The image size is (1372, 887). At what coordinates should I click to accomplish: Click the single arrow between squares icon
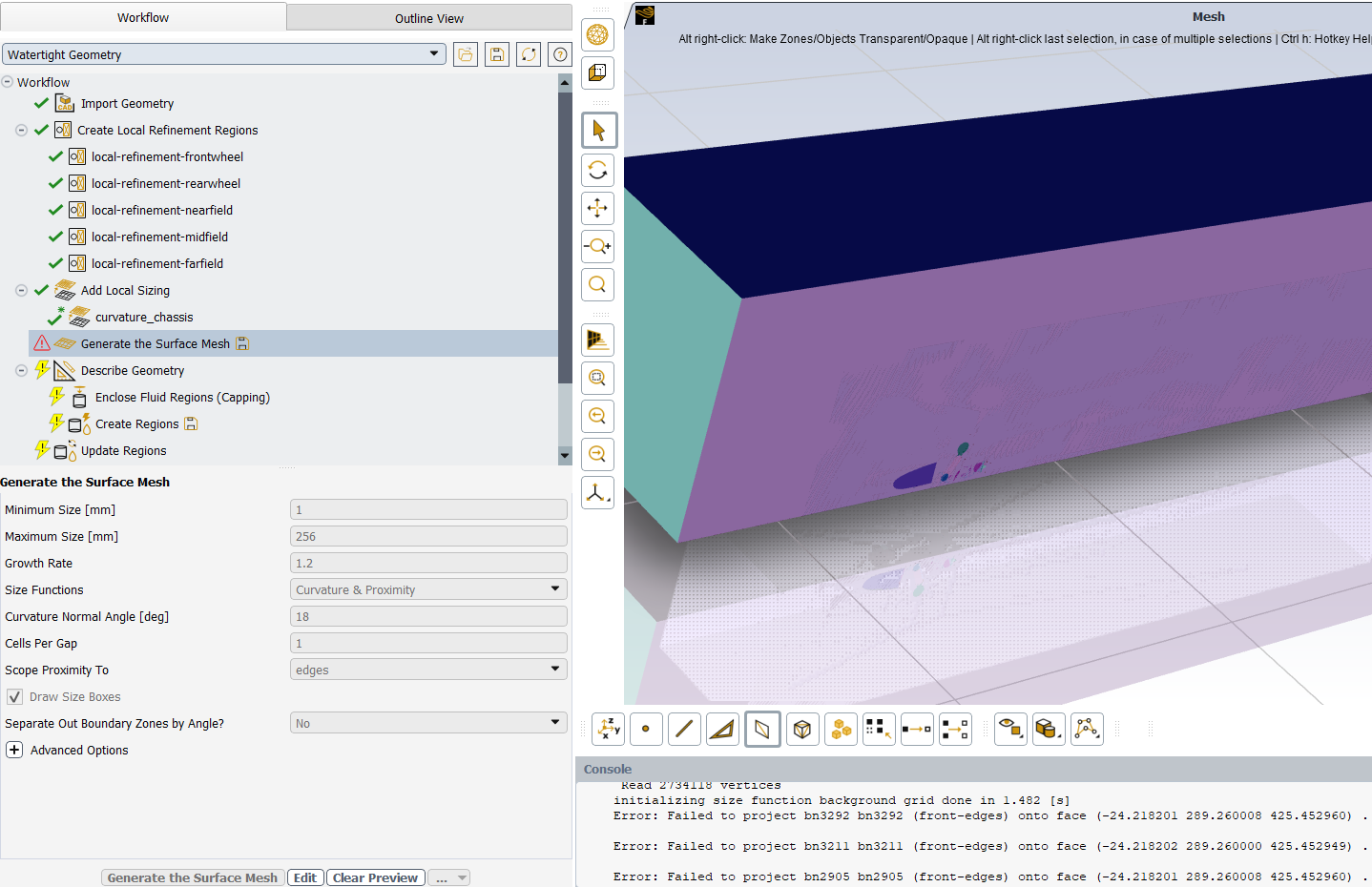(x=917, y=730)
